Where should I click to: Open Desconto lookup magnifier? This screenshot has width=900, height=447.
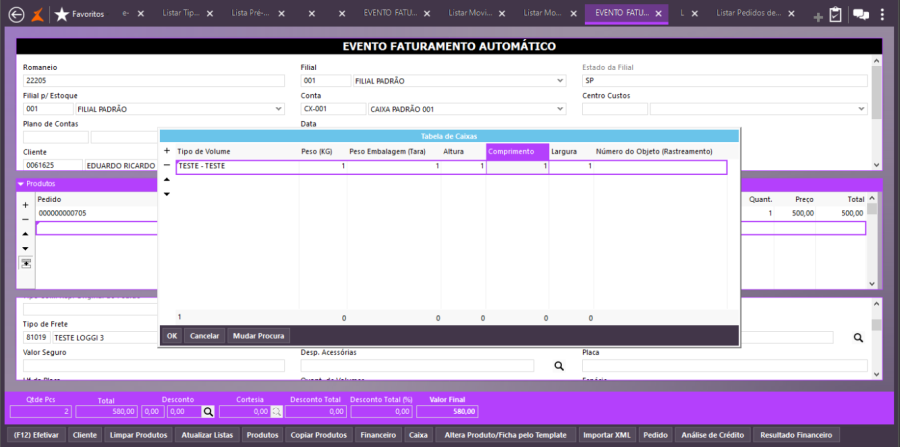point(208,411)
